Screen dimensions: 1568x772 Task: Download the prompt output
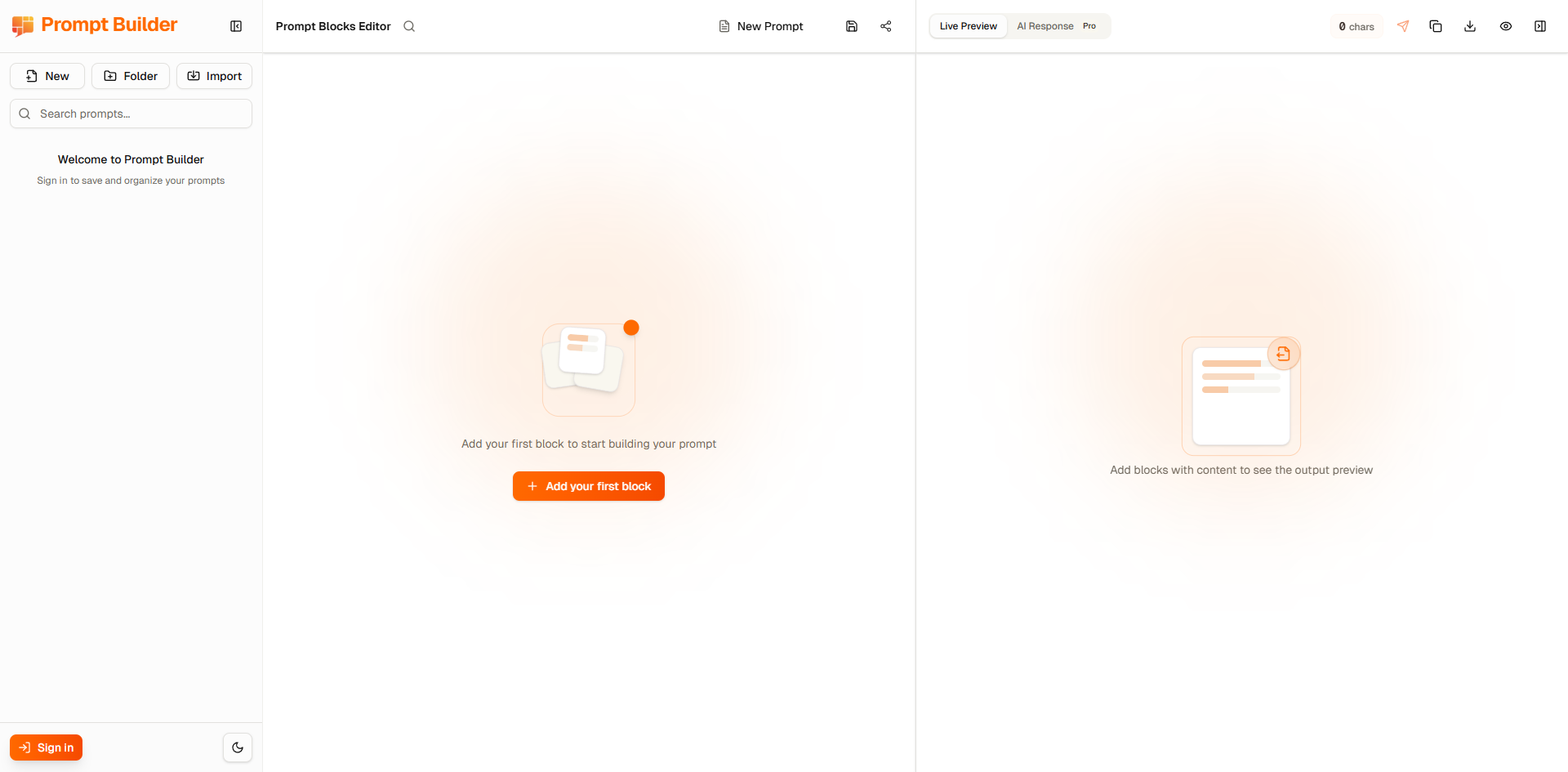click(x=1470, y=26)
